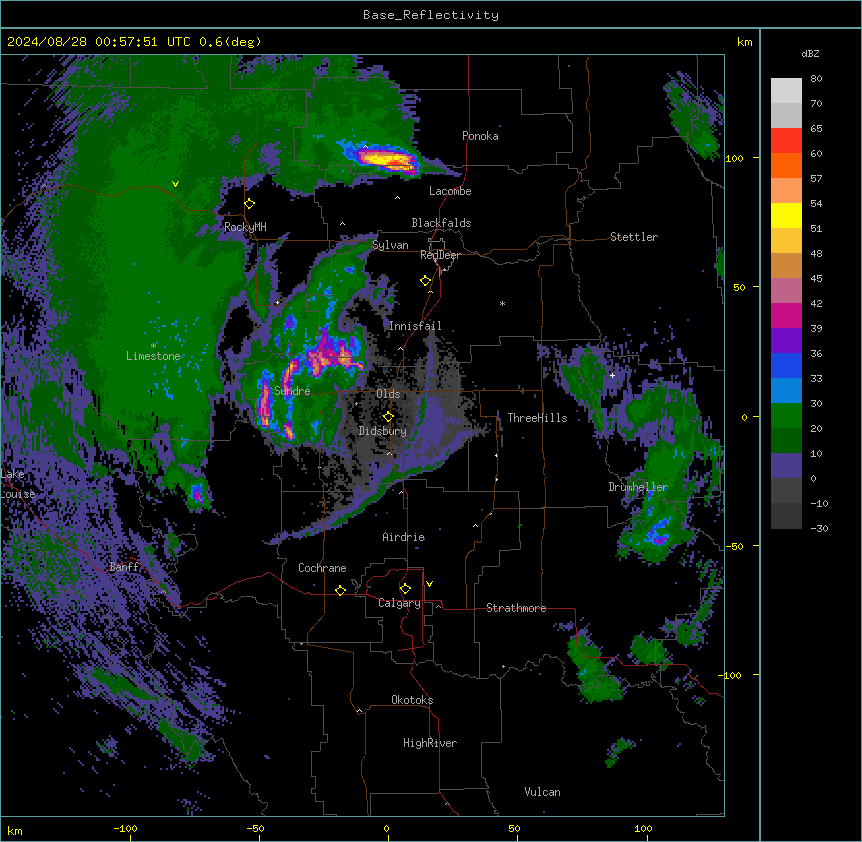The height and width of the screenshot is (842, 862).
Task: Select the yellow diamond marker below Cochrane
Action: pyautogui.click(x=340, y=590)
